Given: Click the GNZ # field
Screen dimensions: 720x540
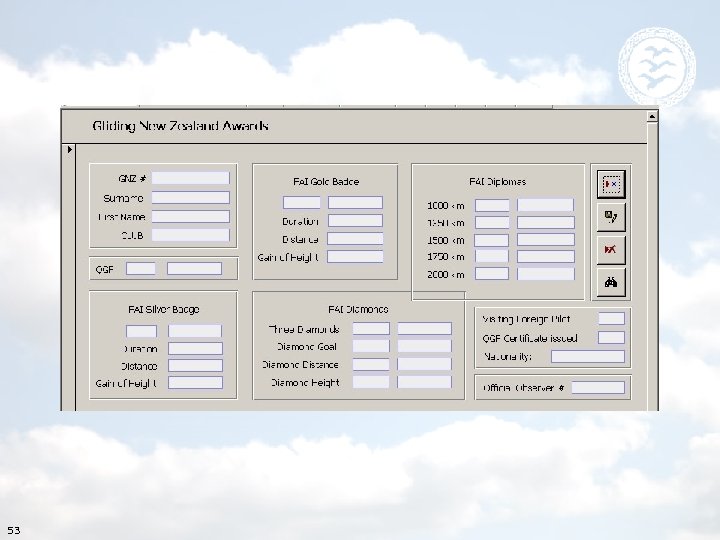Looking at the screenshot, I should click(191, 178).
